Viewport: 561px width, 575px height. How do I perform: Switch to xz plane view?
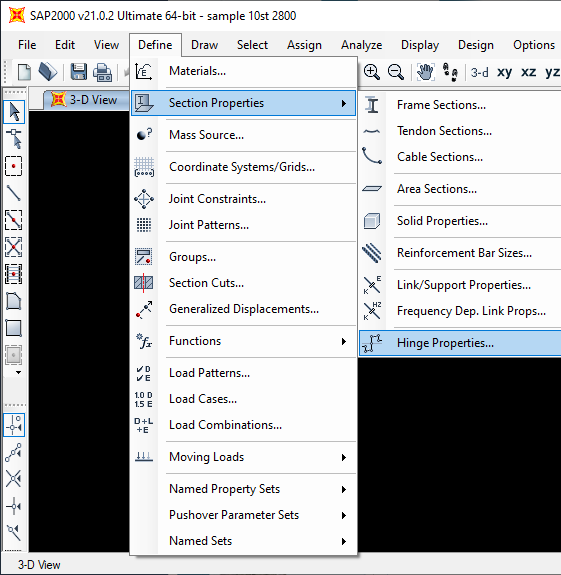point(528,72)
